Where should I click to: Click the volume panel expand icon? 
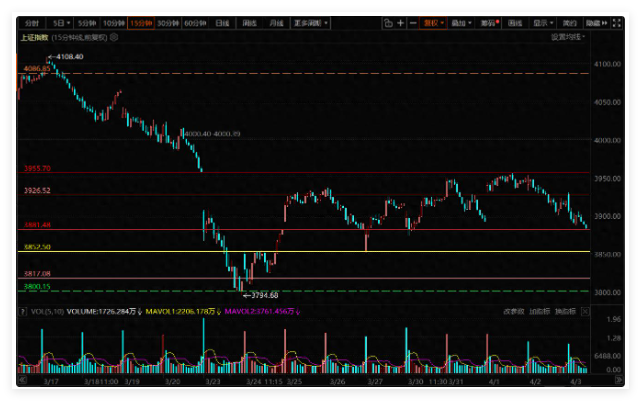585,311
